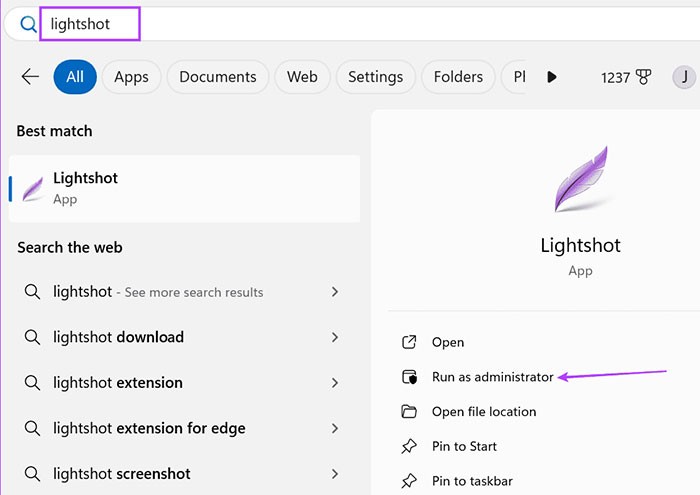Click the Open file location folder icon
The width and height of the screenshot is (700, 495).
click(408, 412)
